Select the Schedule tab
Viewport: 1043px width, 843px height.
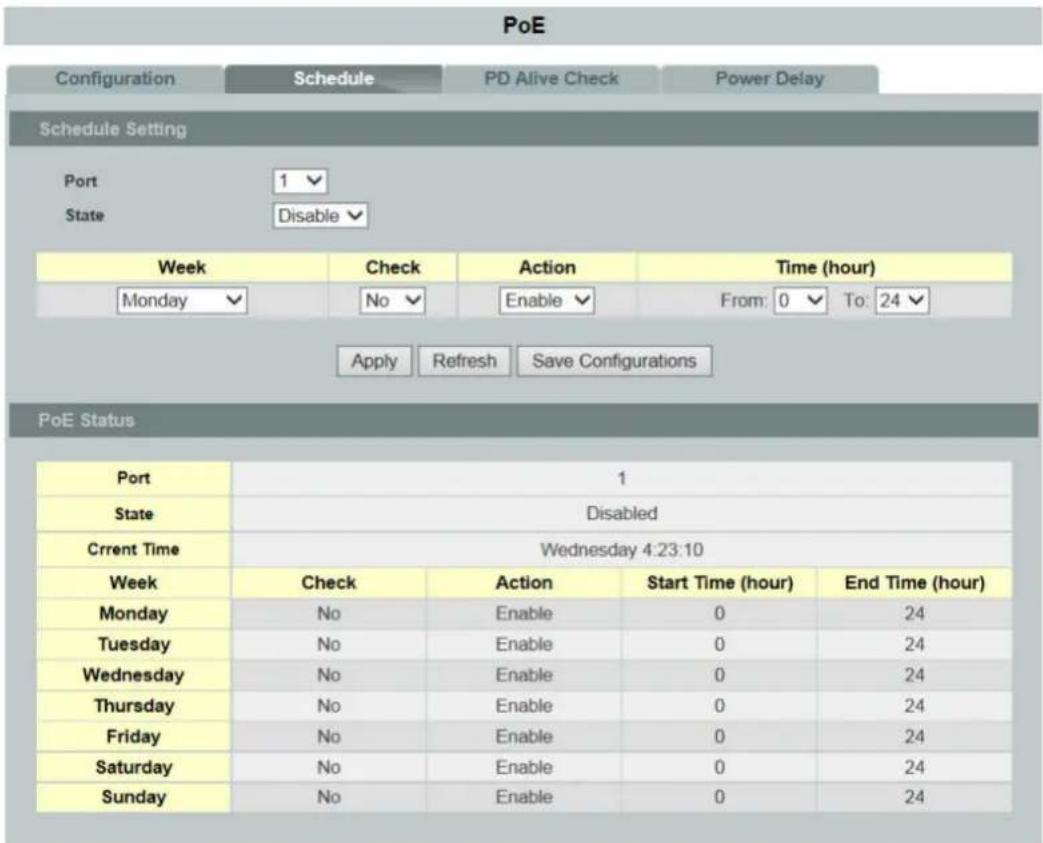333,79
